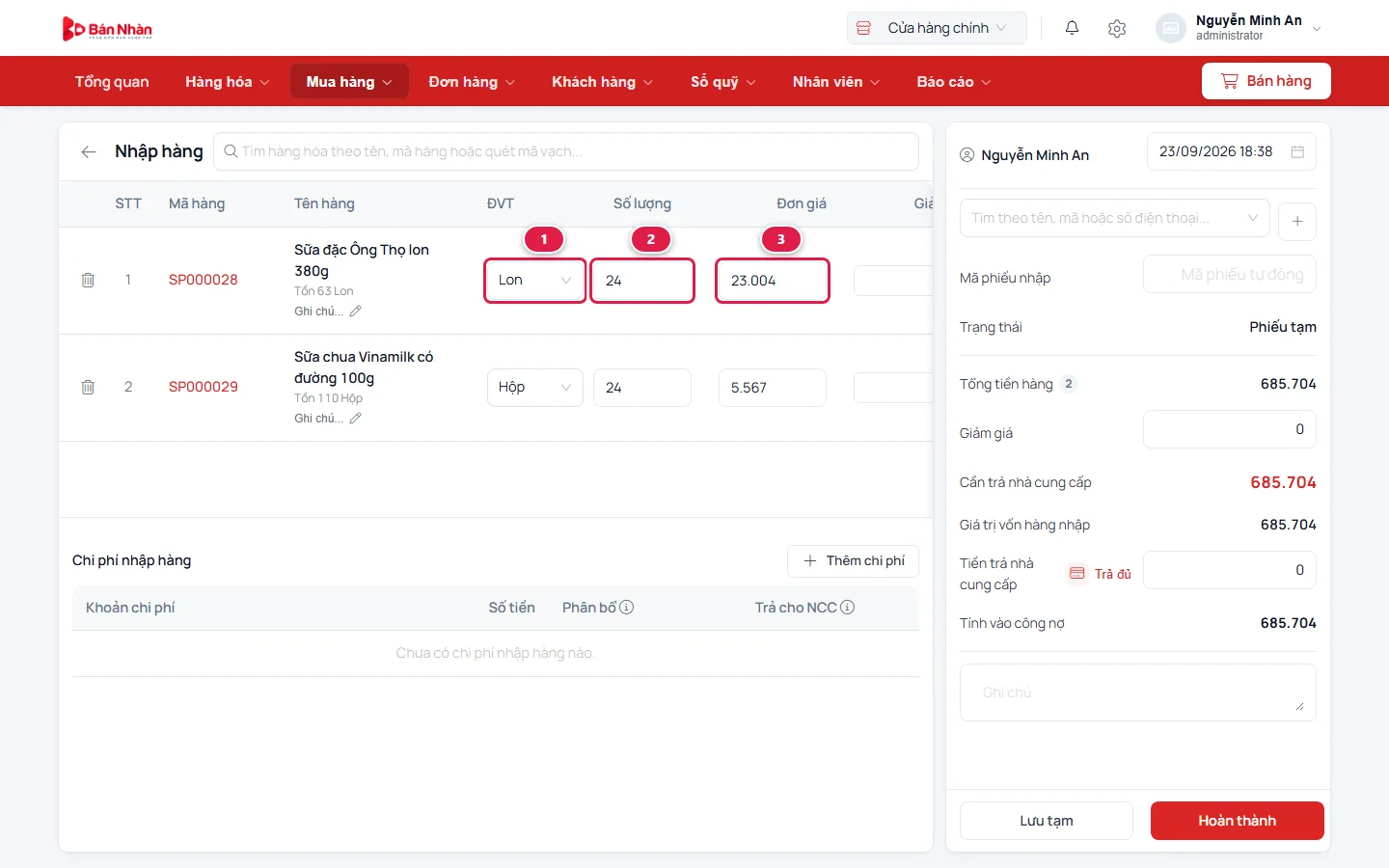This screenshot has width=1389, height=868.
Task: Delete row SP000029 with the trash icon
Action: click(x=88, y=387)
